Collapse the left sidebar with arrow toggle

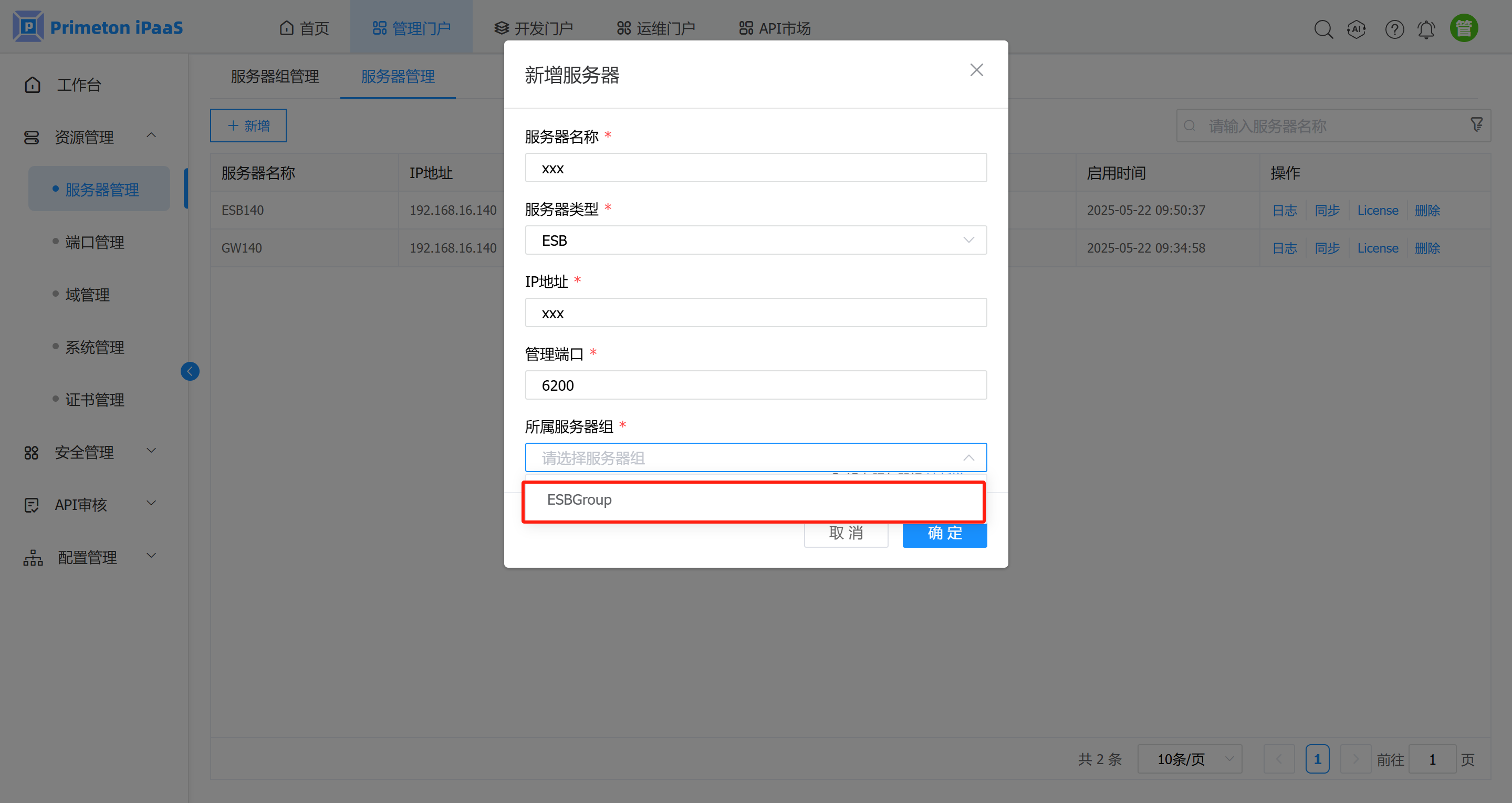click(190, 371)
